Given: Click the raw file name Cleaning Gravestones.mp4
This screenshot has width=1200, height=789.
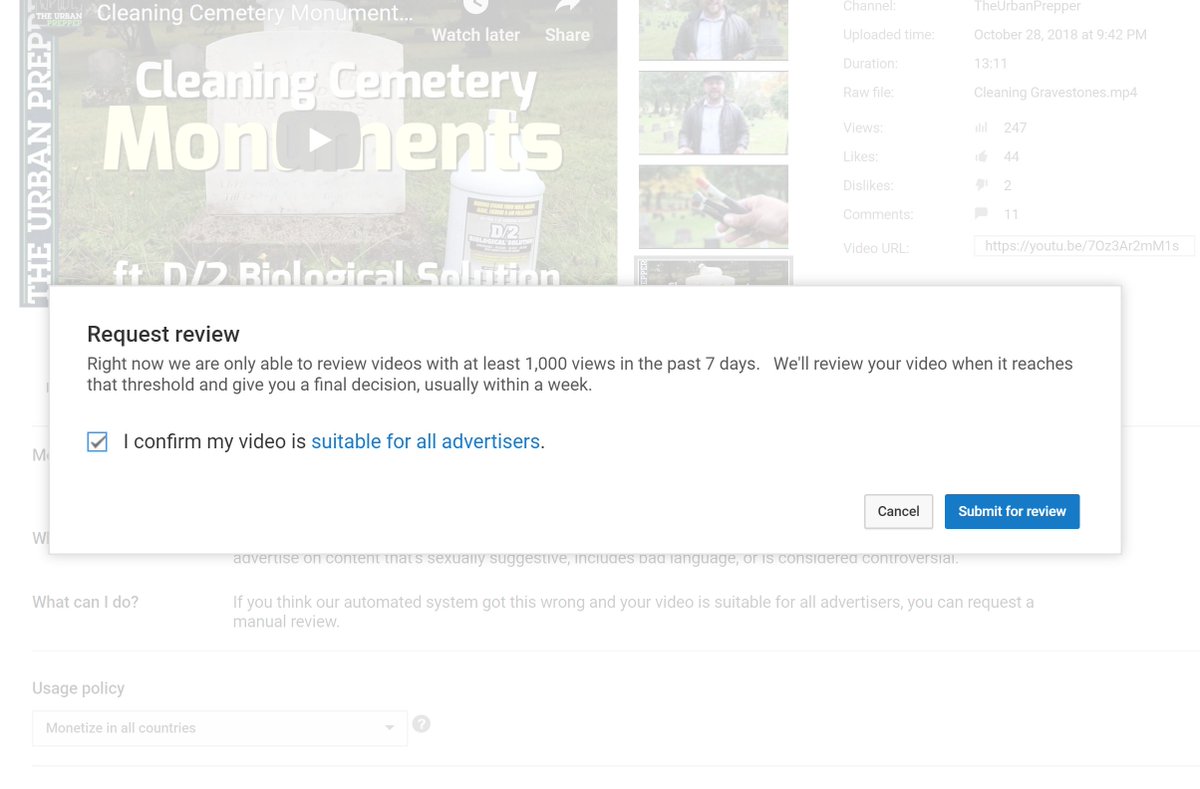Looking at the screenshot, I should 1055,93.
